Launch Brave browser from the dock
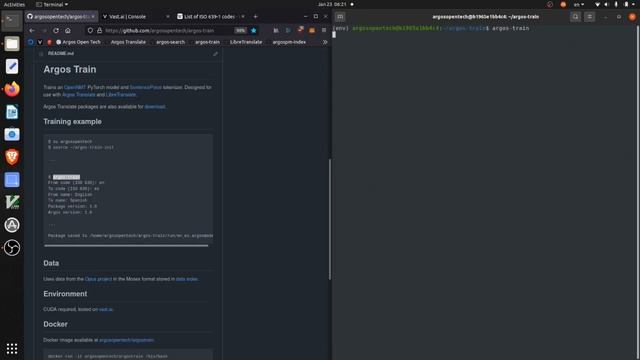 [12, 157]
